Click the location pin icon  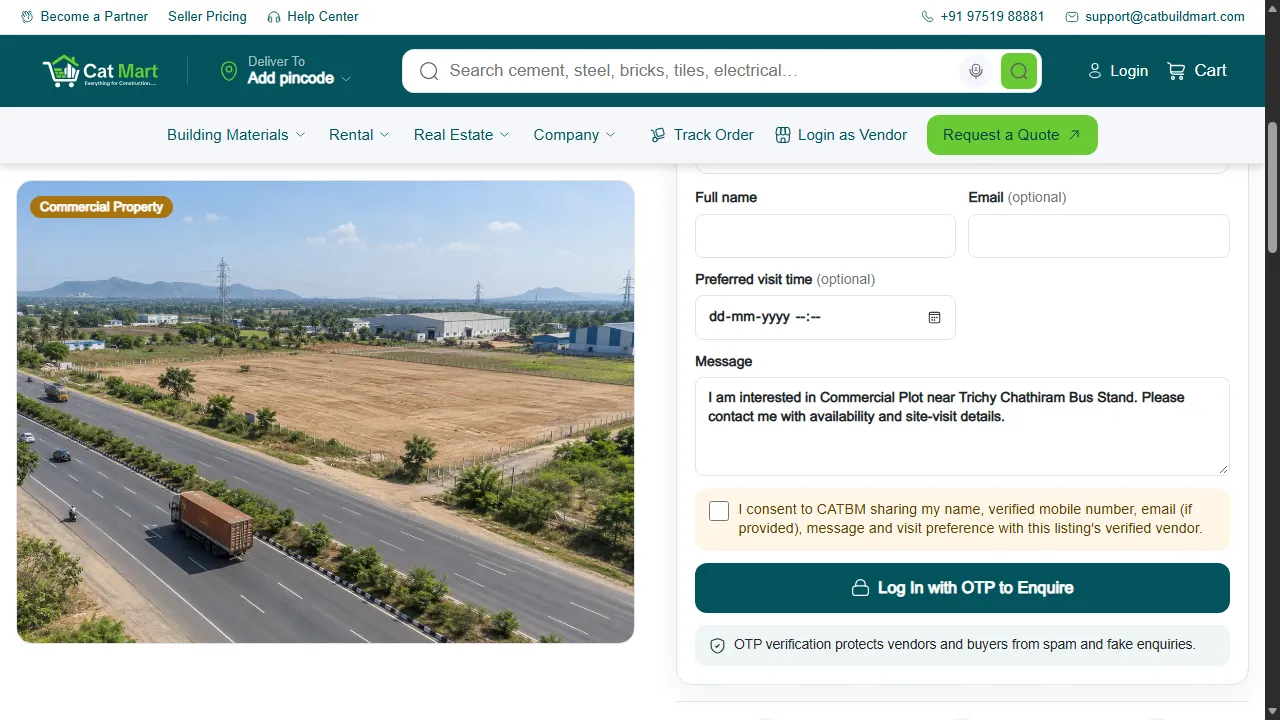click(x=229, y=71)
